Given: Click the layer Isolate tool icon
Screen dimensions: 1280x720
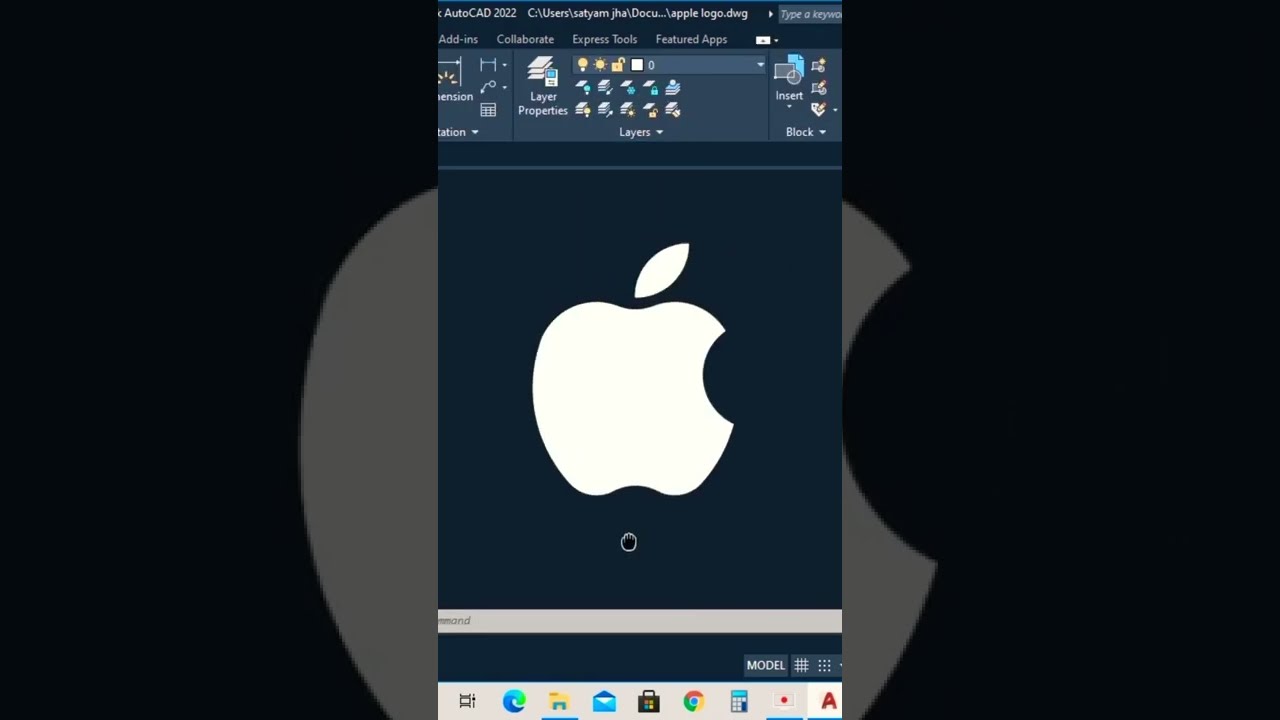Looking at the screenshot, I should 605,88.
